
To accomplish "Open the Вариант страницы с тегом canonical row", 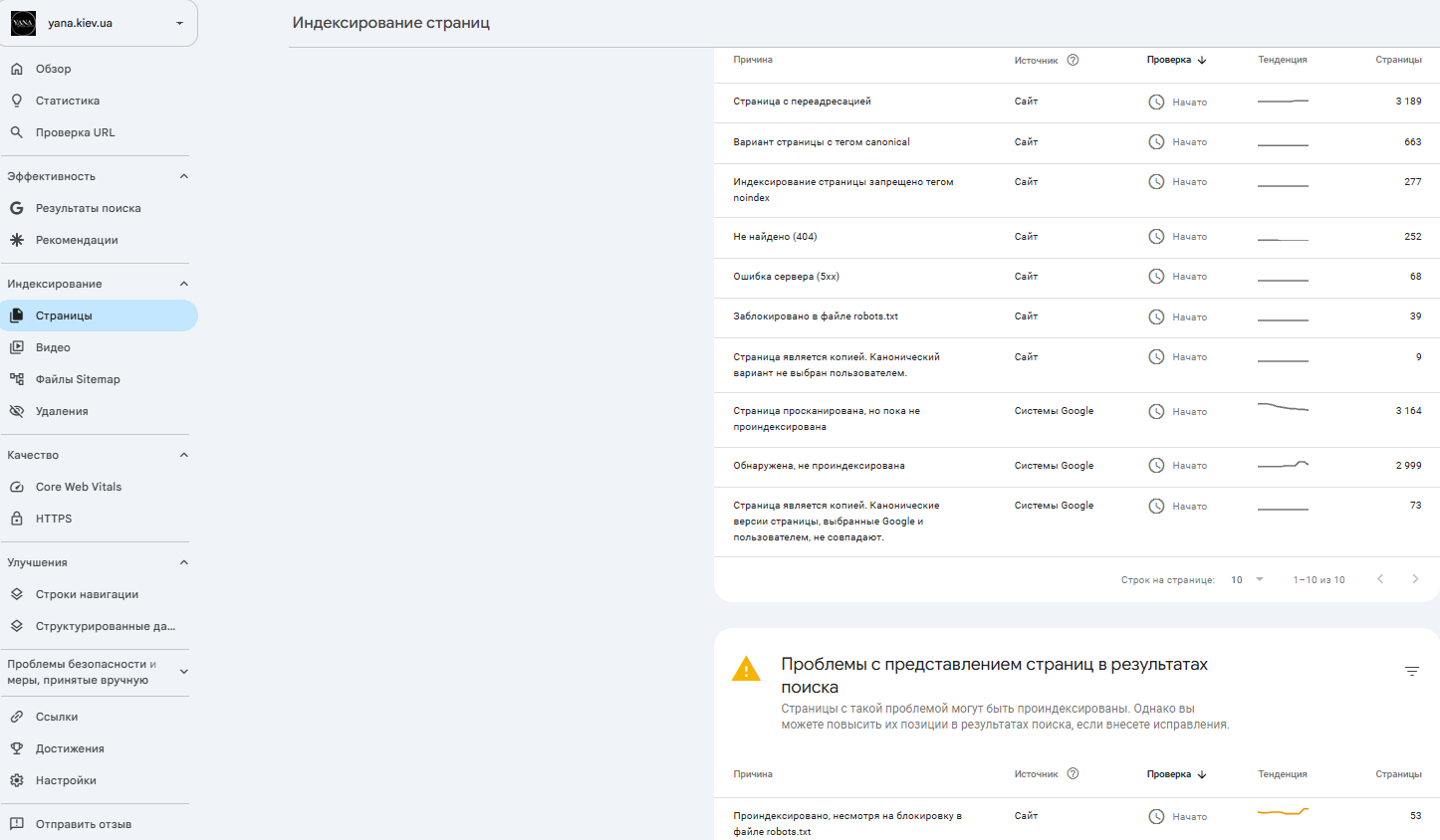I will pyautogui.click(x=1077, y=142).
